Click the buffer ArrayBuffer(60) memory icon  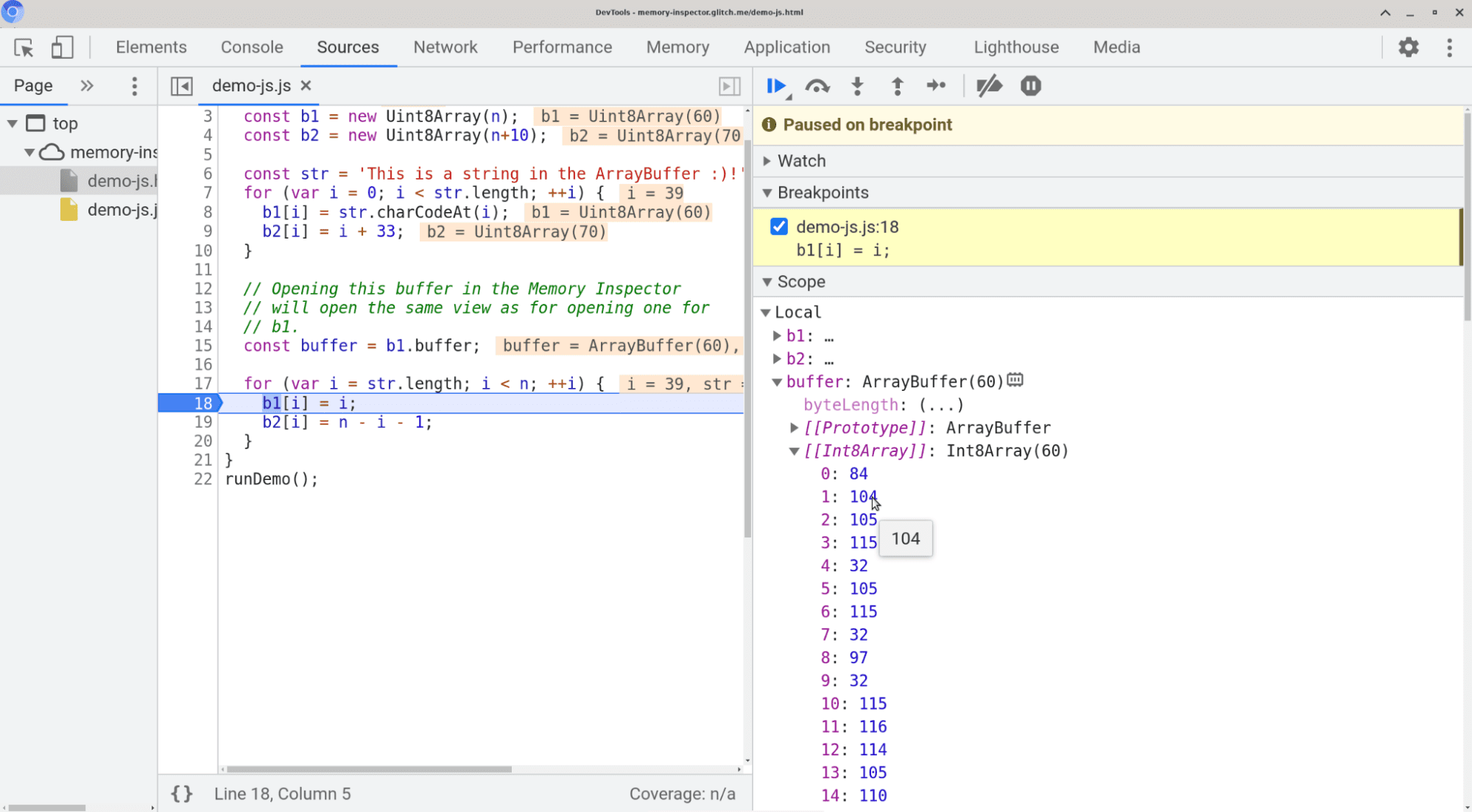(1016, 381)
